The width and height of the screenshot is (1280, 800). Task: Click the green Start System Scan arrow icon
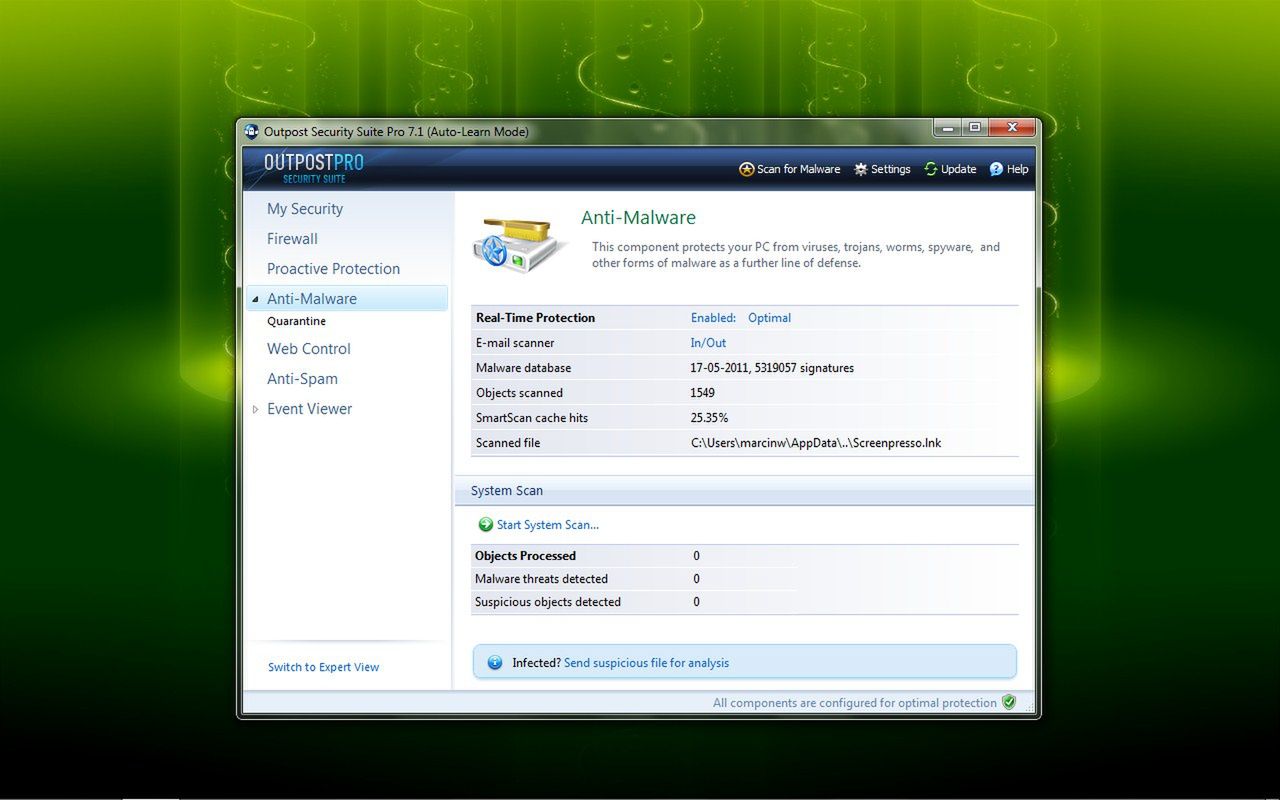pyautogui.click(x=486, y=524)
